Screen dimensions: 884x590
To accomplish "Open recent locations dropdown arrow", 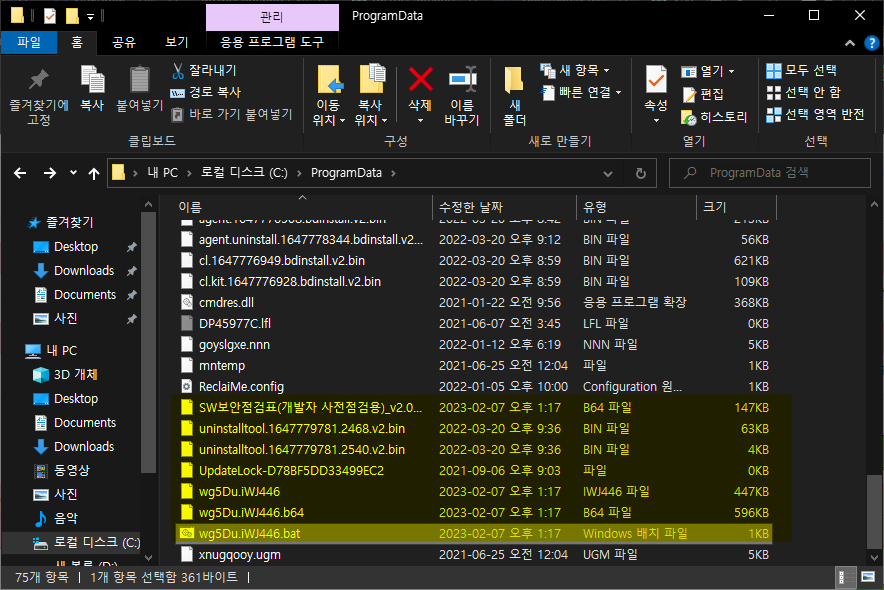I will [73, 173].
